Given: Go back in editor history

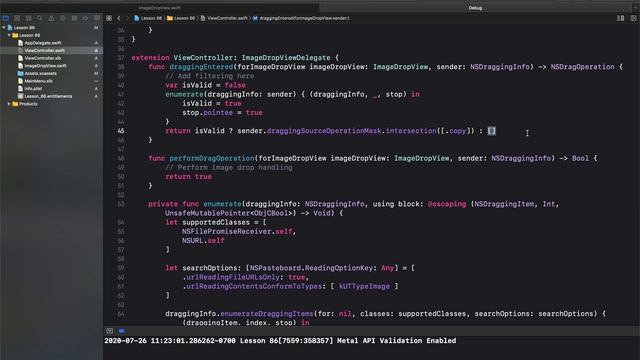Looking at the screenshot, I should [119, 18].
